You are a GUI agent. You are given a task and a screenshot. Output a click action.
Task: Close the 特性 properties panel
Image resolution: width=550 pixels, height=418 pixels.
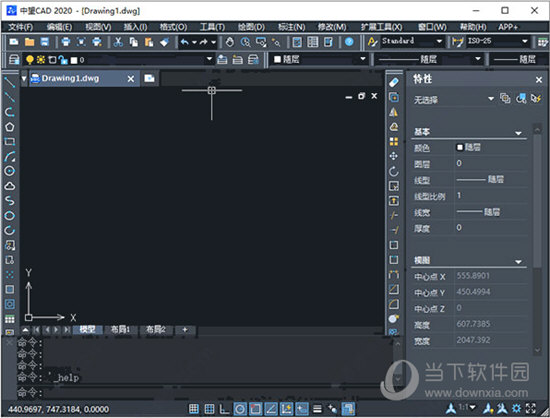[539, 80]
